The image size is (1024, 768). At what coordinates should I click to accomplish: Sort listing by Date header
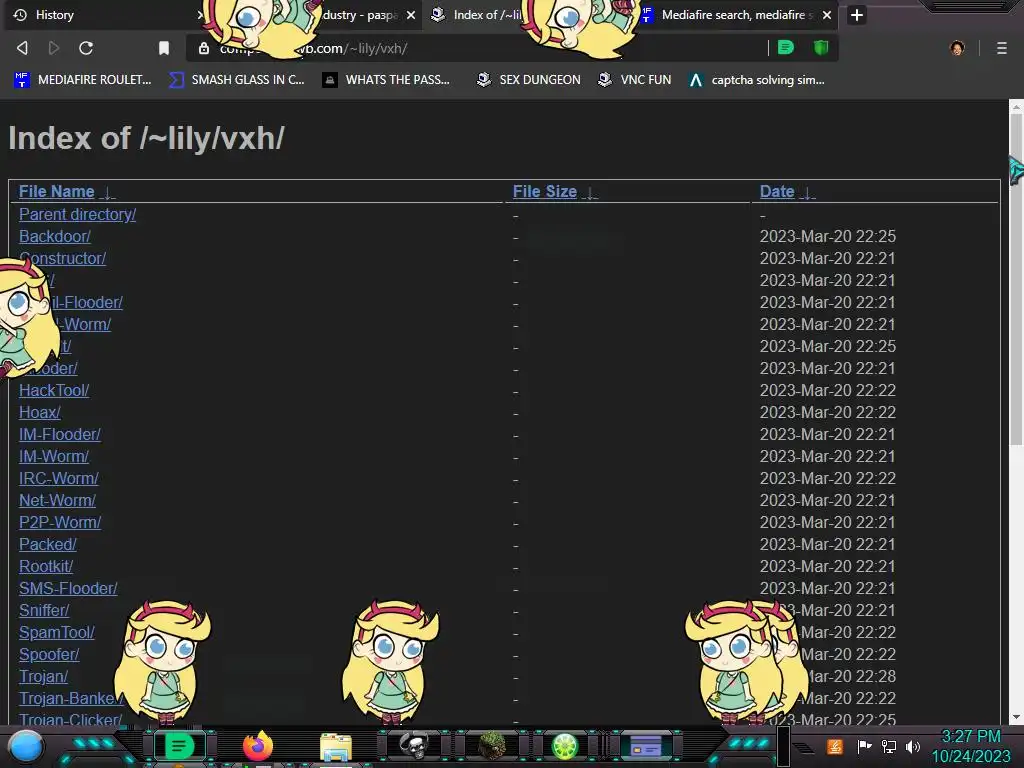[x=777, y=191]
